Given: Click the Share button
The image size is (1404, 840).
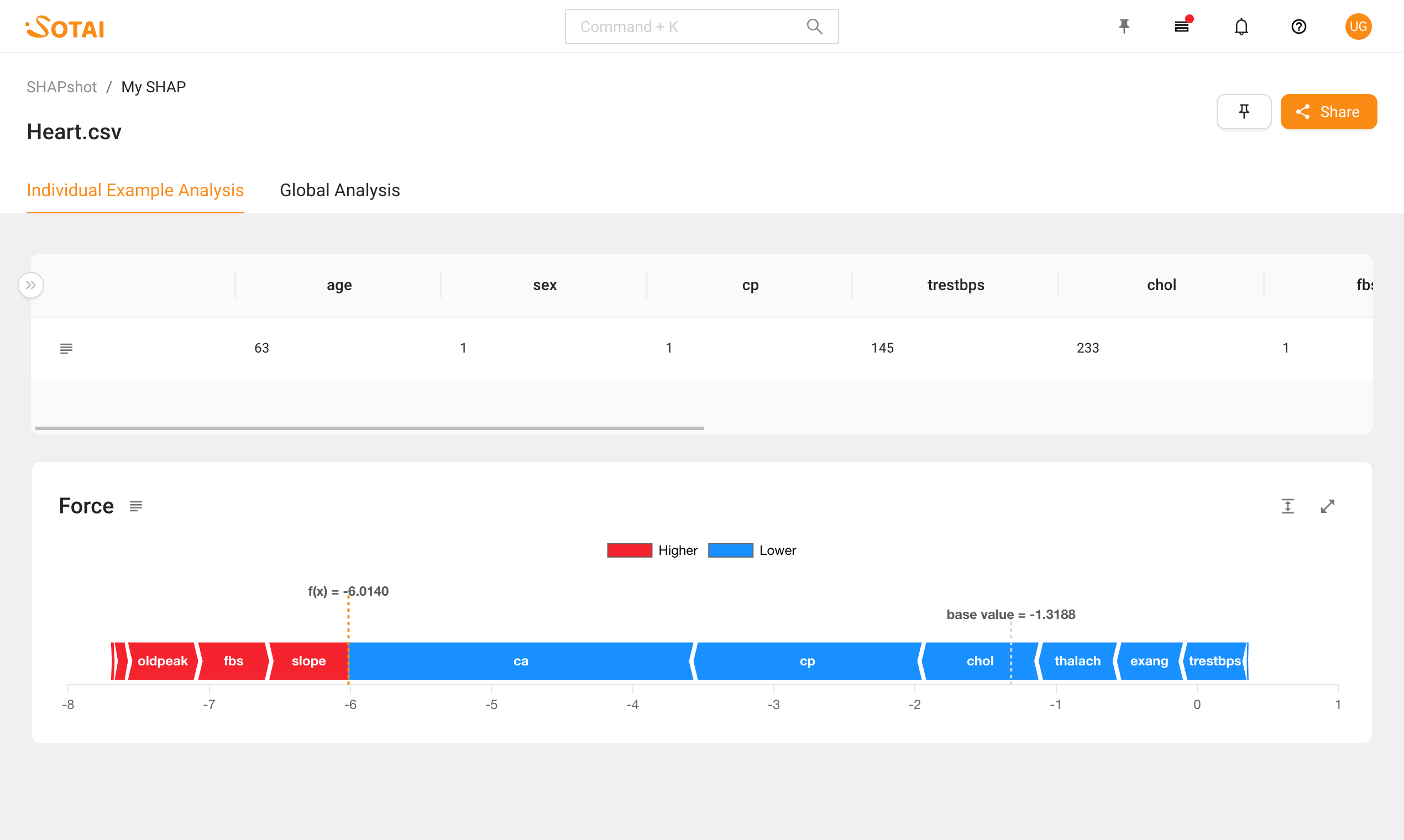Looking at the screenshot, I should (1328, 112).
